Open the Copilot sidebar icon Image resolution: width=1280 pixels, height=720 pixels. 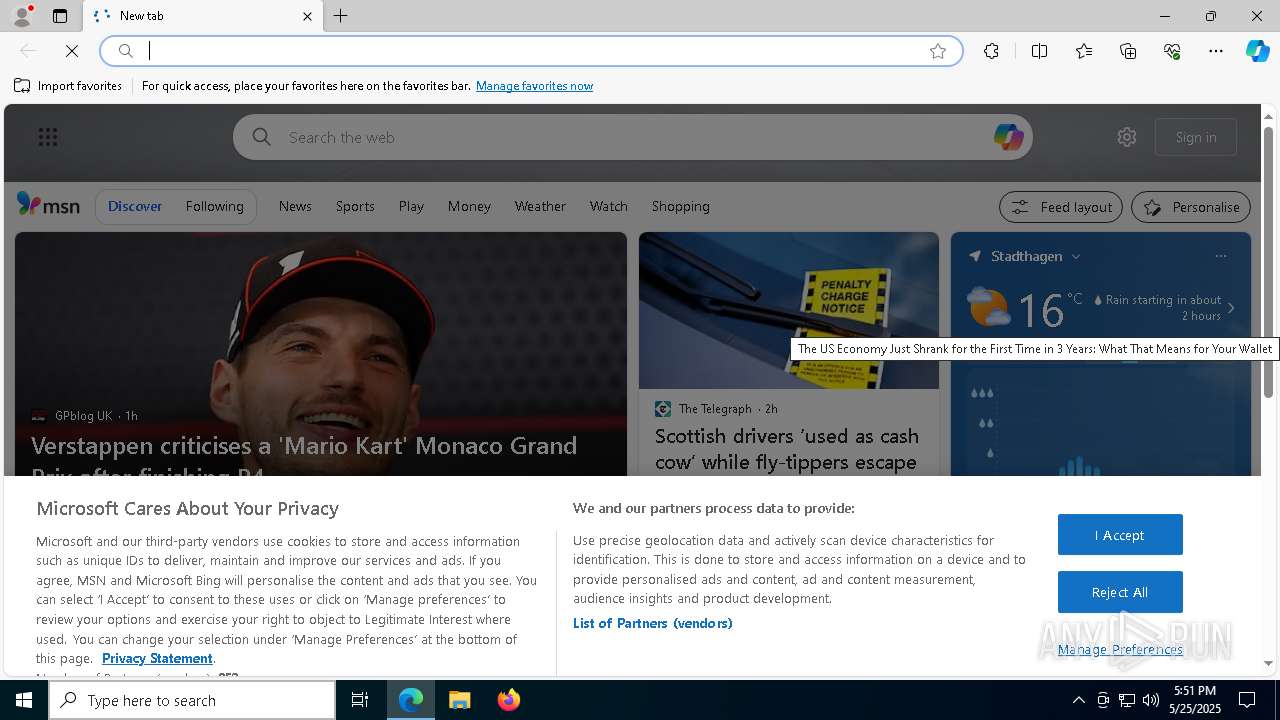pyautogui.click(x=1258, y=51)
